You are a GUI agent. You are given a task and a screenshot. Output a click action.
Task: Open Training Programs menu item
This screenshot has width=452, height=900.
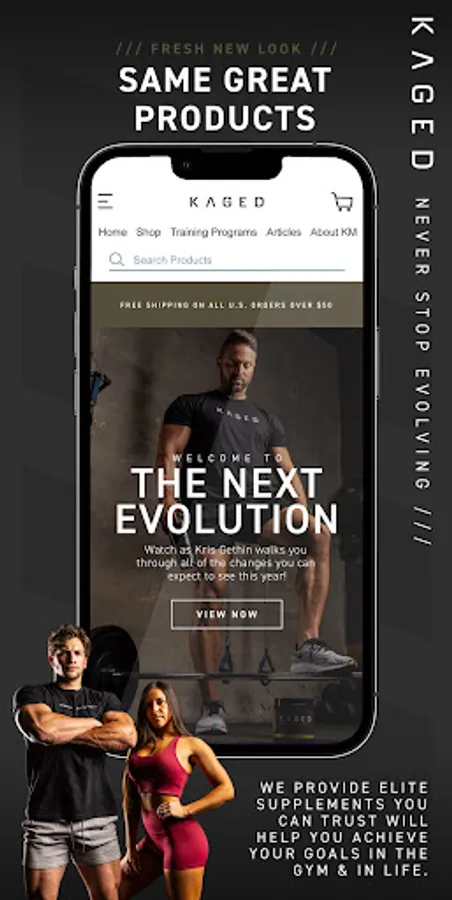(214, 232)
